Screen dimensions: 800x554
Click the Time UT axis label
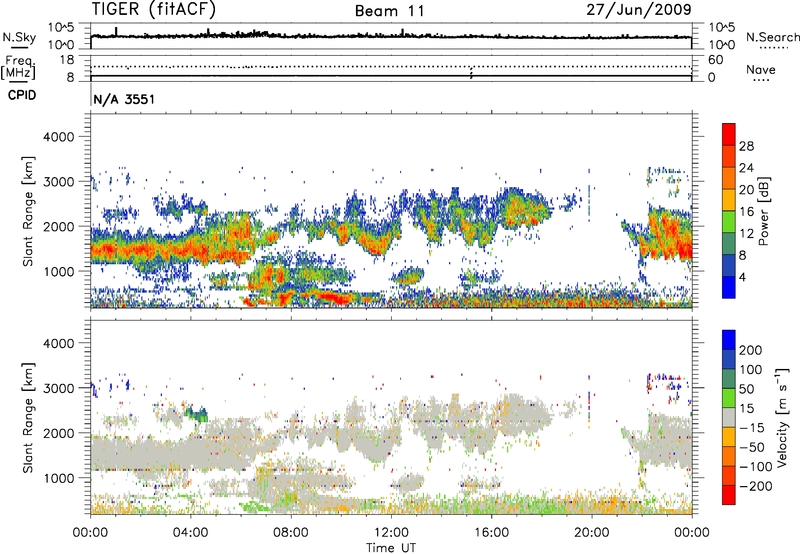(x=391, y=548)
